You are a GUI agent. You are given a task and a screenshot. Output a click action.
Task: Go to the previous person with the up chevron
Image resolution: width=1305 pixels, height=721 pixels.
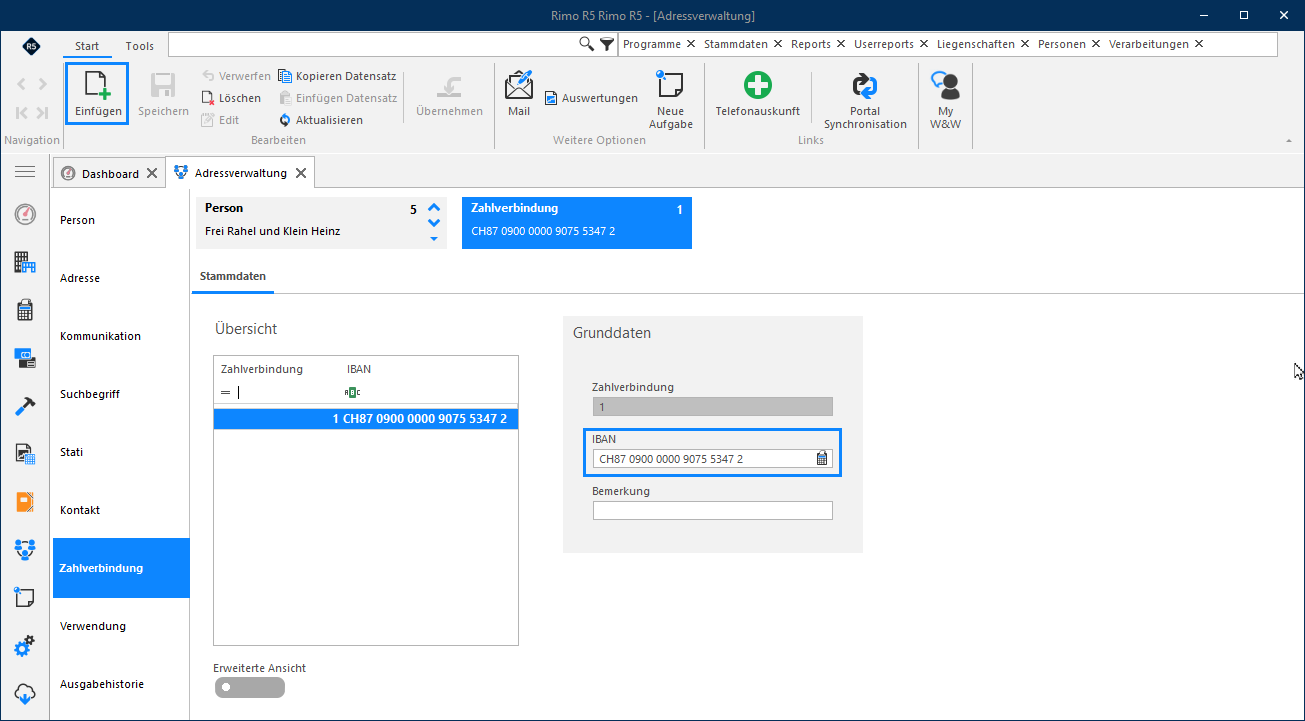coord(434,209)
